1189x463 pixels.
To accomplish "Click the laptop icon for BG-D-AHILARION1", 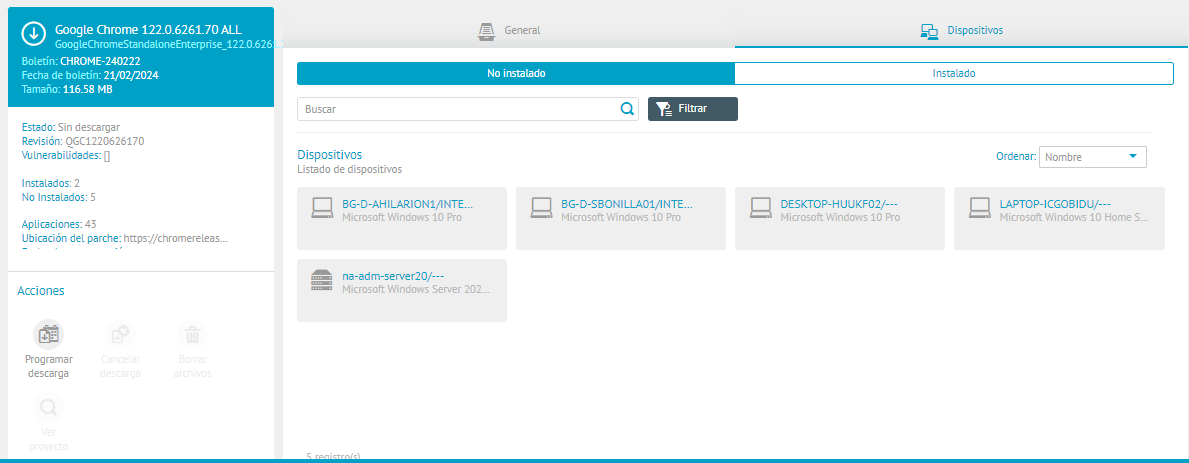I will (x=323, y=208).
